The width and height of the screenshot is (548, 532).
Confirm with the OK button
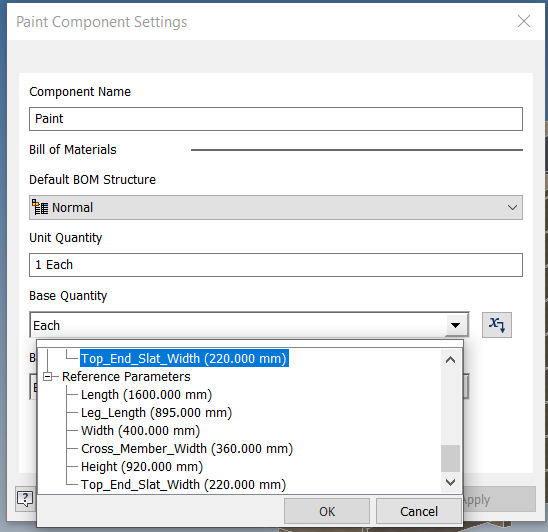327,511
